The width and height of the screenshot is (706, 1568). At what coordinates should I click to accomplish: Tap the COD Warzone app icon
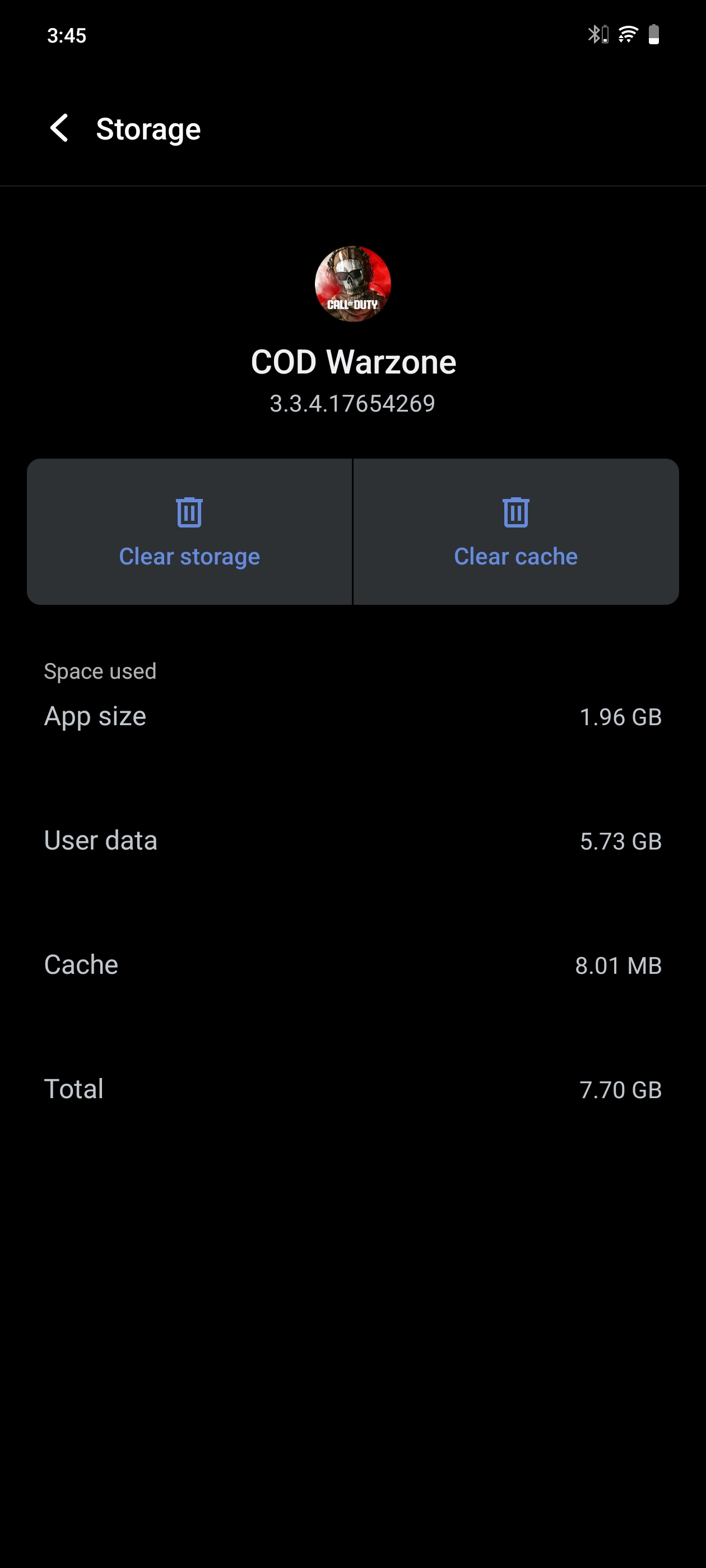coord(352,284)
